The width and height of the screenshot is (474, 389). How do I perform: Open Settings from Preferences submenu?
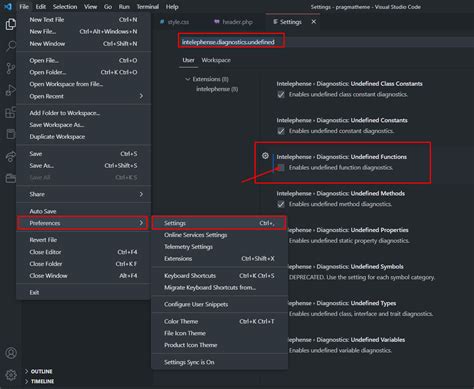[x=219, y=223]
